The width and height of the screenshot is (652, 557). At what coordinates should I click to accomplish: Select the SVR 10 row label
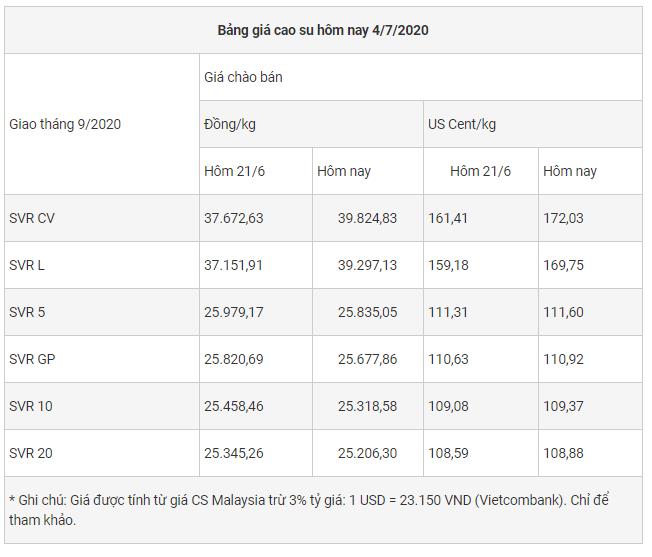click(x=31, y=406)
